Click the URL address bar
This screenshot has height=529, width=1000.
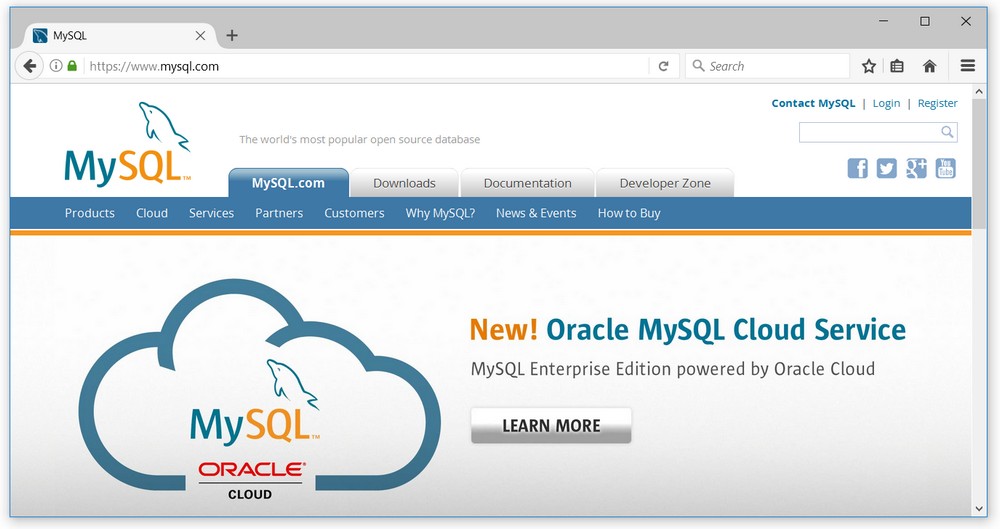[367, 66]
